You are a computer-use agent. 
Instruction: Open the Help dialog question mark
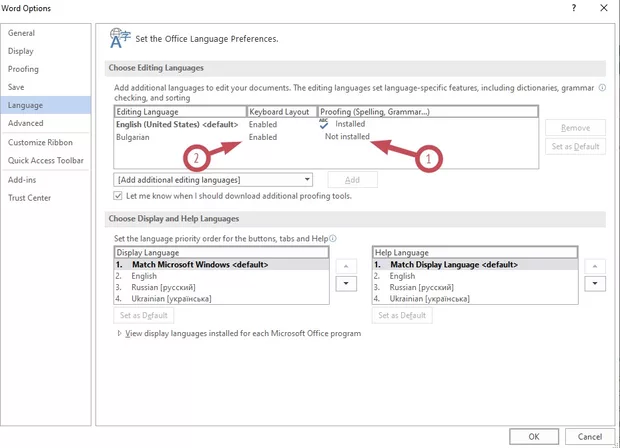[x=574, y=8]
